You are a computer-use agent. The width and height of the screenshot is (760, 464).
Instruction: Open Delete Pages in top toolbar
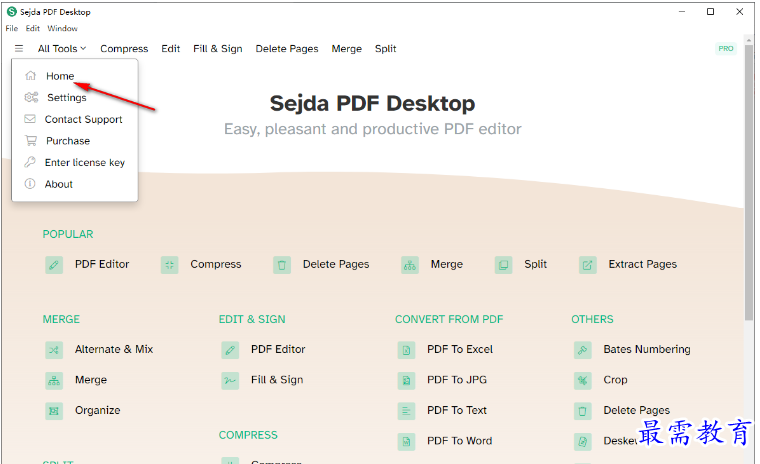coord(287,48)
